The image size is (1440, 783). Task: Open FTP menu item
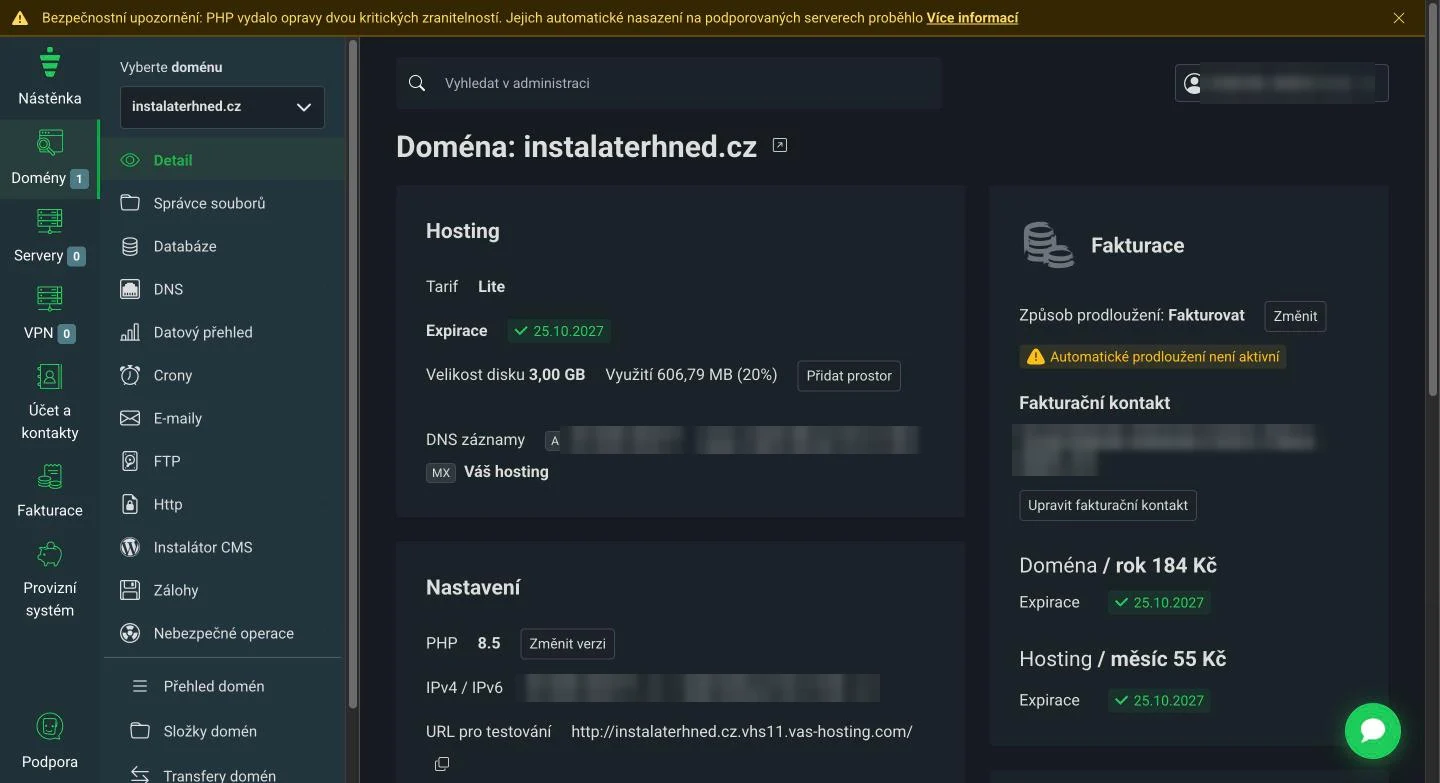(223, 461)
